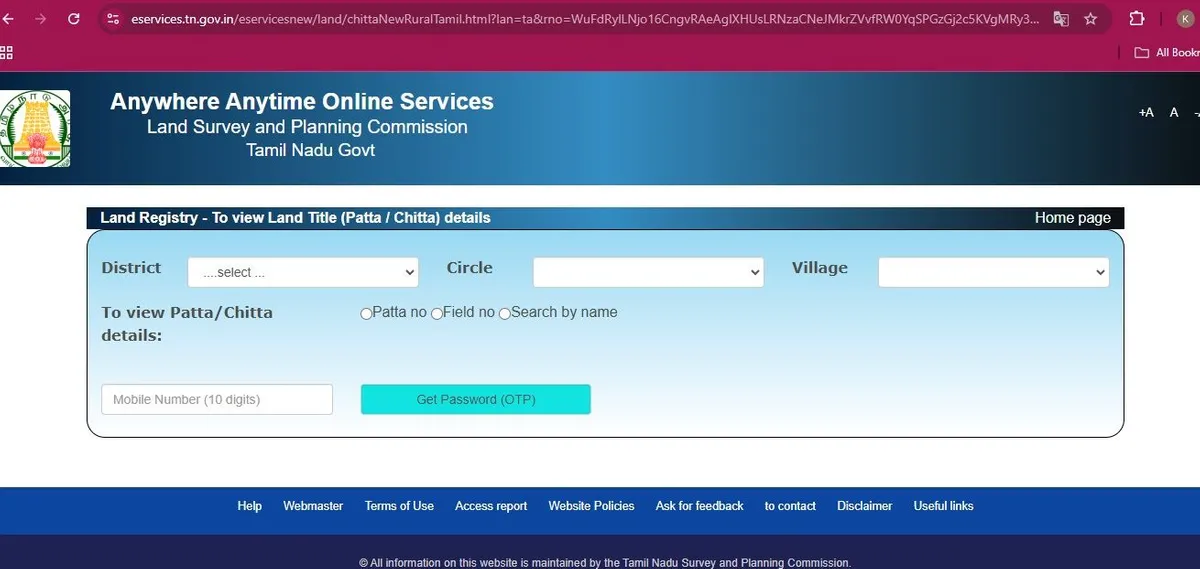The width and height of the screenshot is (1200, 569).
Task: Select the Patta no radio button
Action: click(366, 314)
